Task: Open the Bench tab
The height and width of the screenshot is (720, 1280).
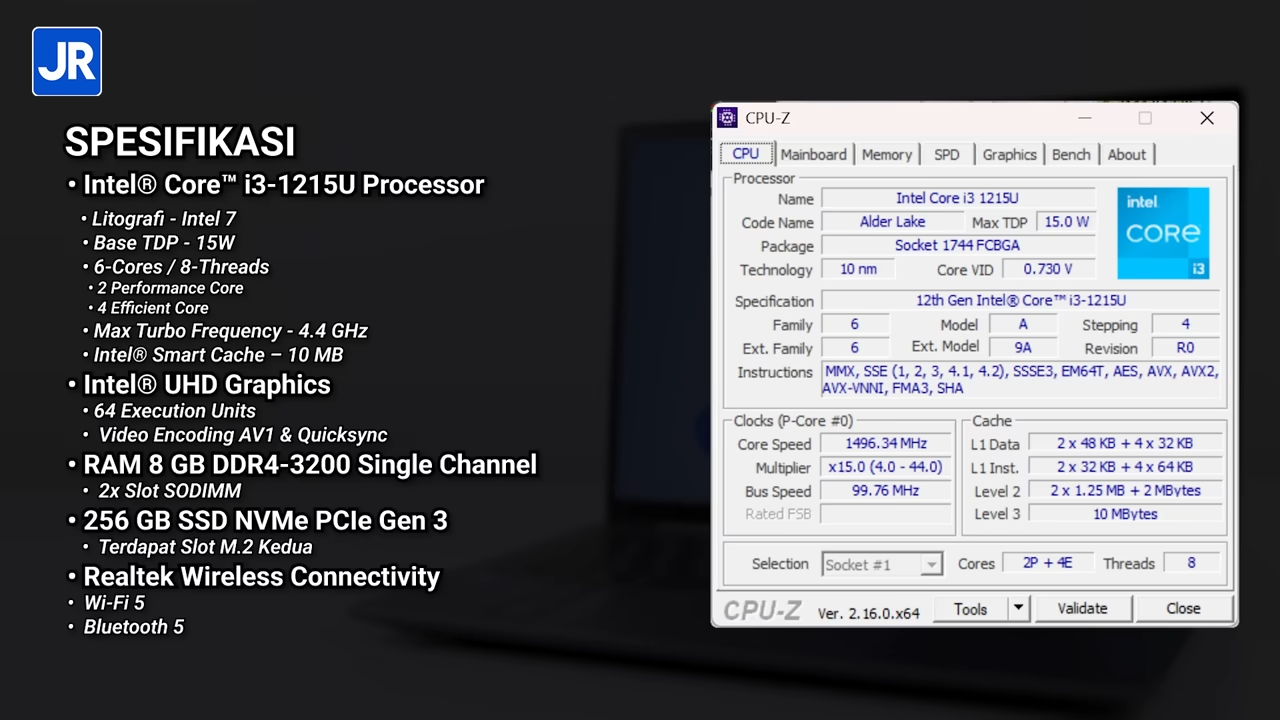Action: pyautogui.click(x=1071, y=154)
